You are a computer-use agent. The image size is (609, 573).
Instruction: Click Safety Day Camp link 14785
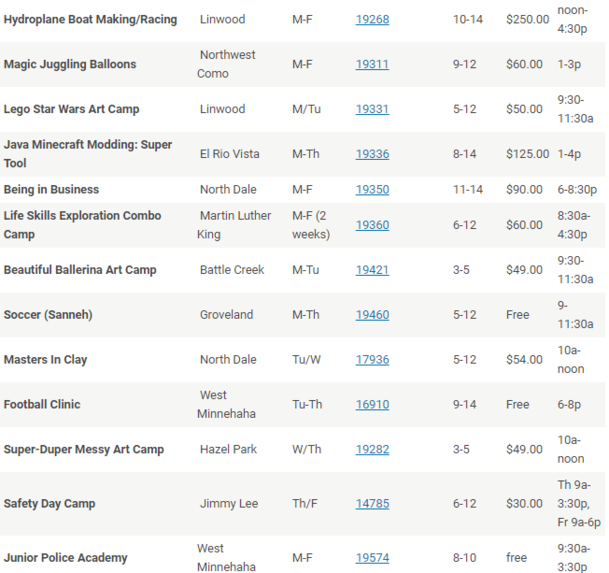pos(372,504)
